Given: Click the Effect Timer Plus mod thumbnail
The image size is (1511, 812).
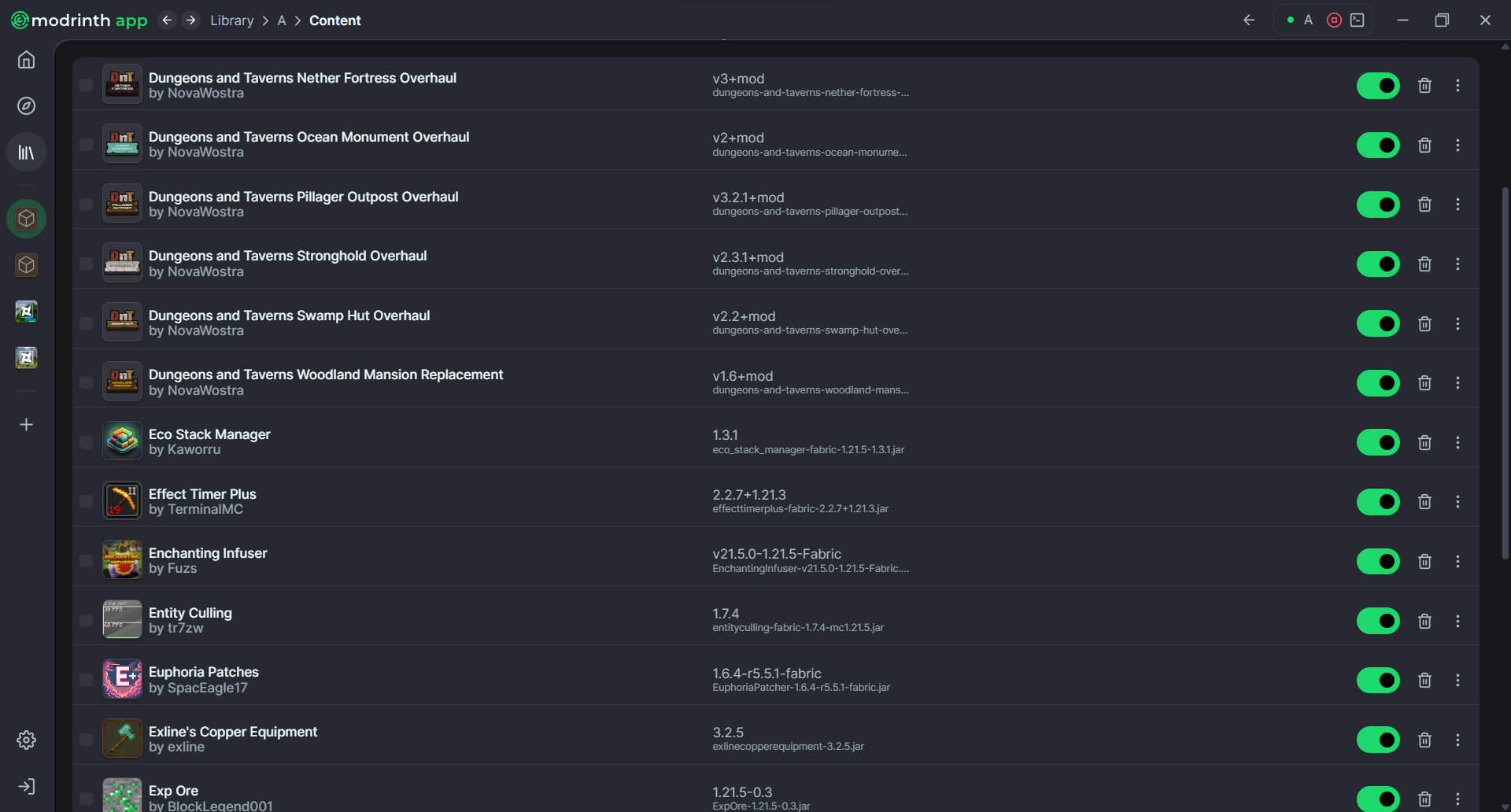Looking at the screenshot, I should pyautogui.click(x=122, y=501).
